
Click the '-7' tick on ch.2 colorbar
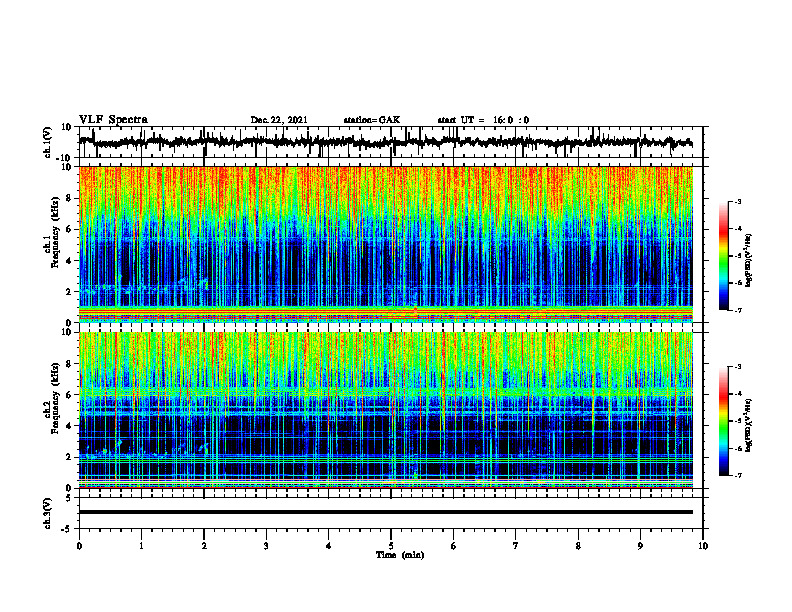[x=738, y=475]
